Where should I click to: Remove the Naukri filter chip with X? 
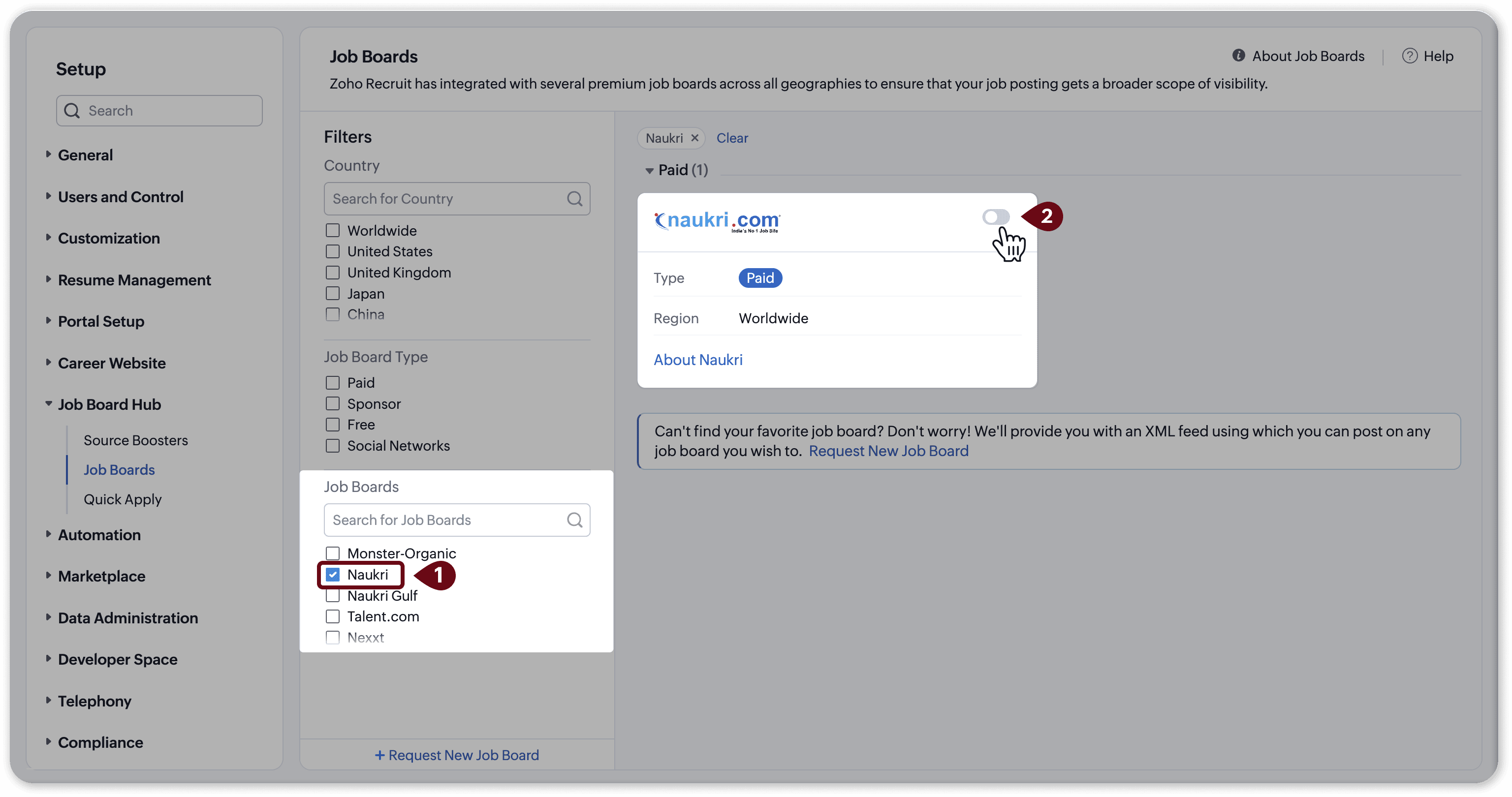tap(694, 138)
